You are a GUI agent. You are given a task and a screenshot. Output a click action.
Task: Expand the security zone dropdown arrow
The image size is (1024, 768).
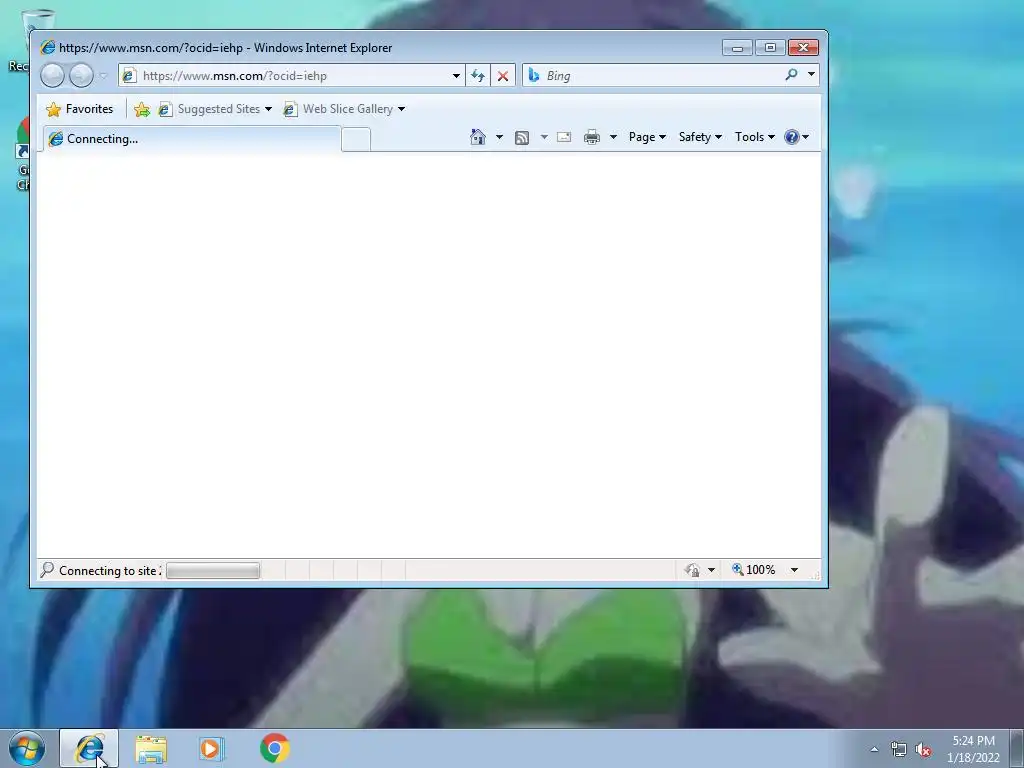pos(711,570)
